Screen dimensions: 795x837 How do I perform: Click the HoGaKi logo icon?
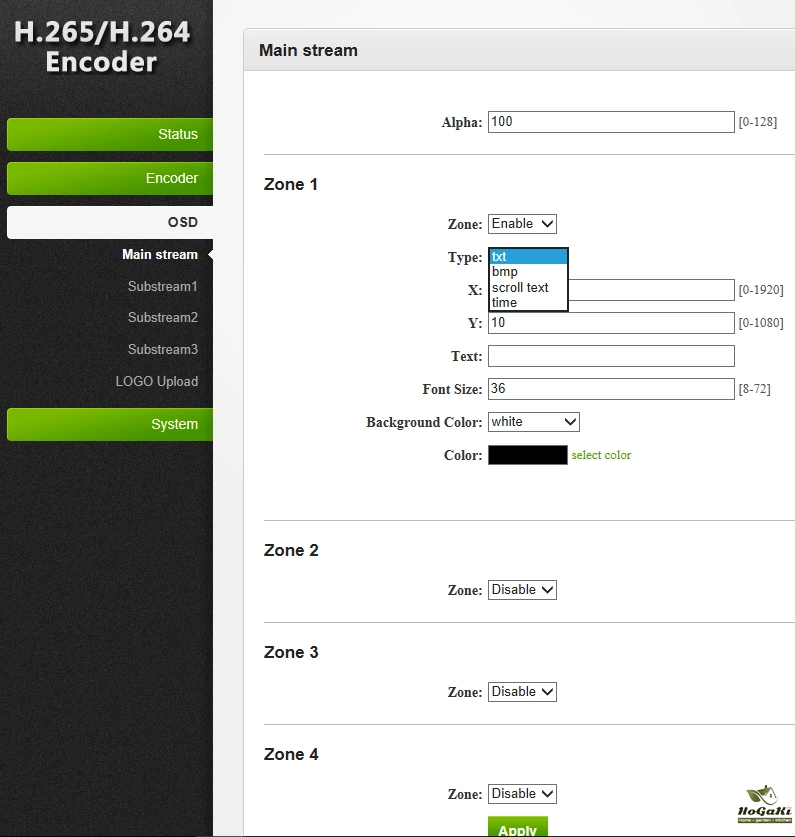click(764, 805)
